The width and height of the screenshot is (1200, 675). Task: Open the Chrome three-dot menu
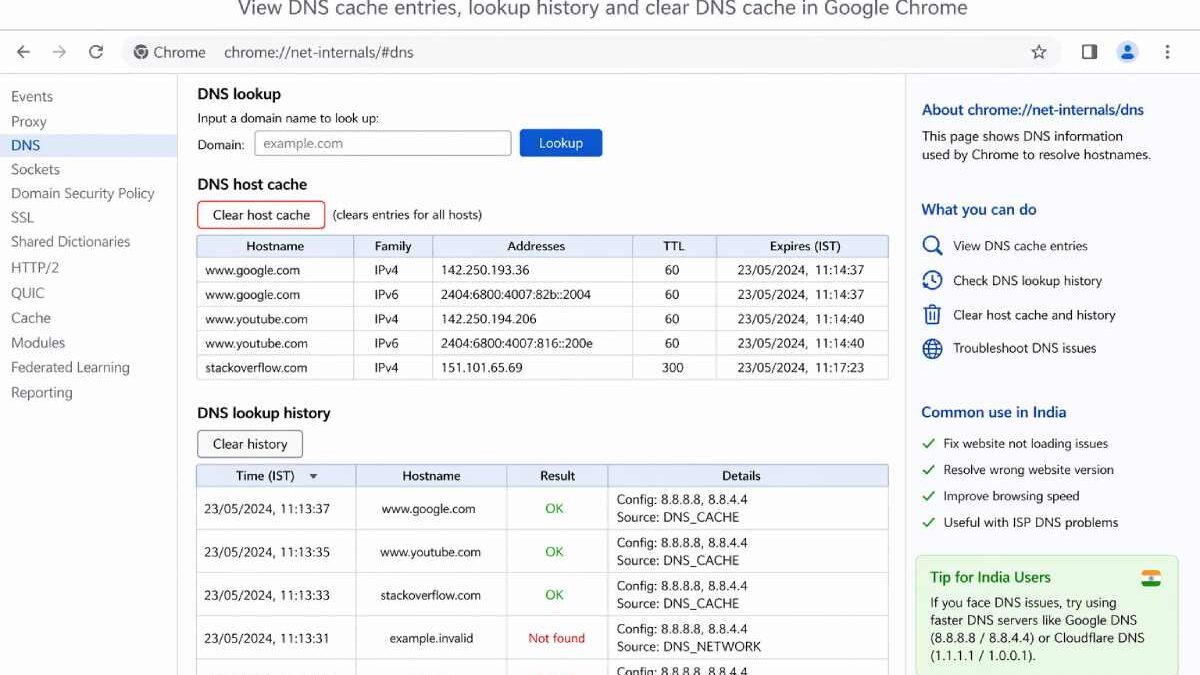1168,51
